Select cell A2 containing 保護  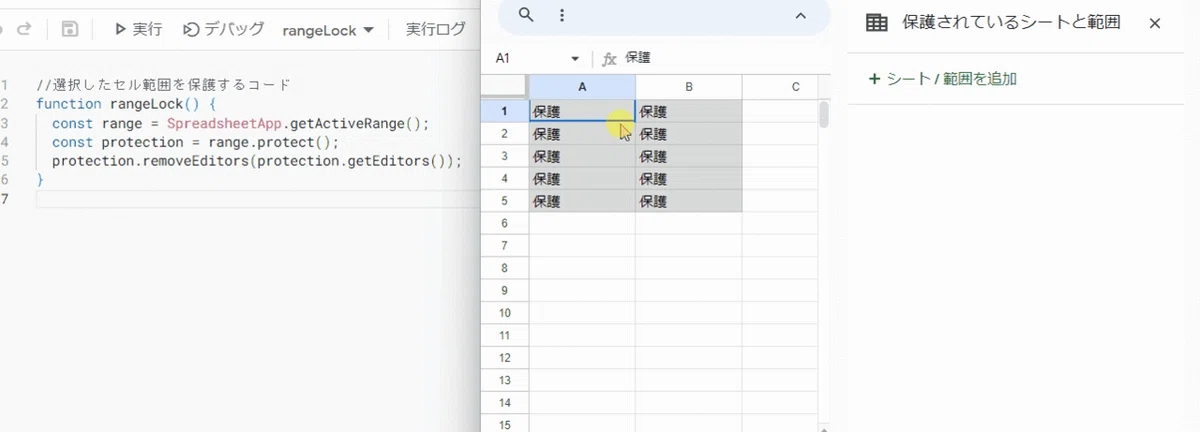tap(582, 133)
